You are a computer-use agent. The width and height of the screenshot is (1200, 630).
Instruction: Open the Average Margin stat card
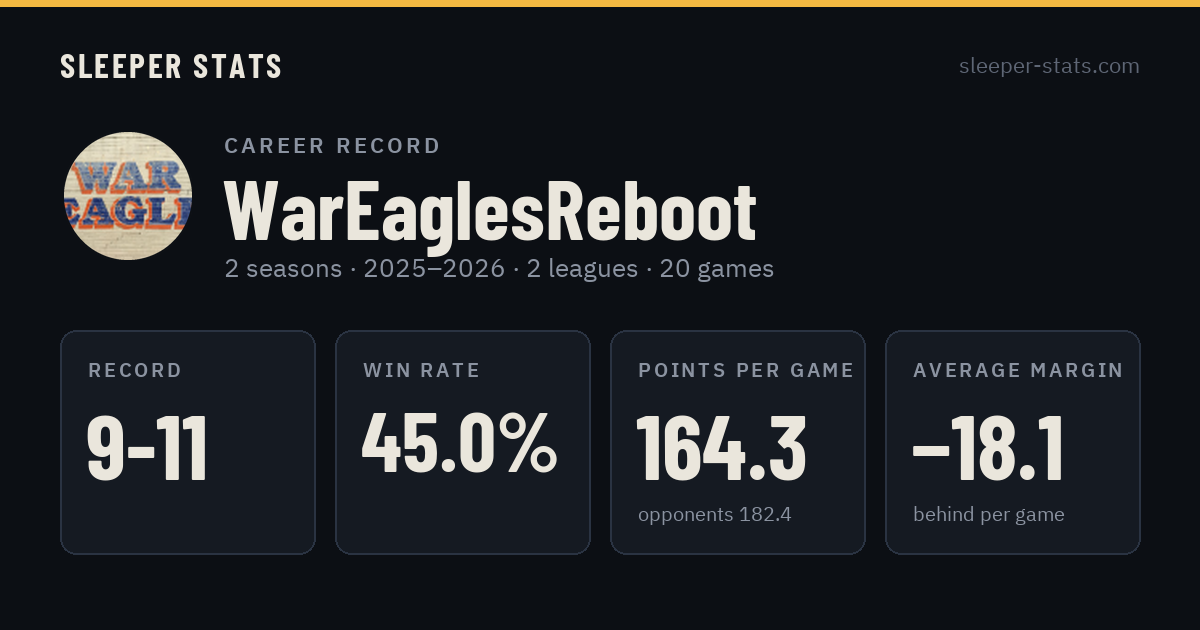[x=1013, y=442]
